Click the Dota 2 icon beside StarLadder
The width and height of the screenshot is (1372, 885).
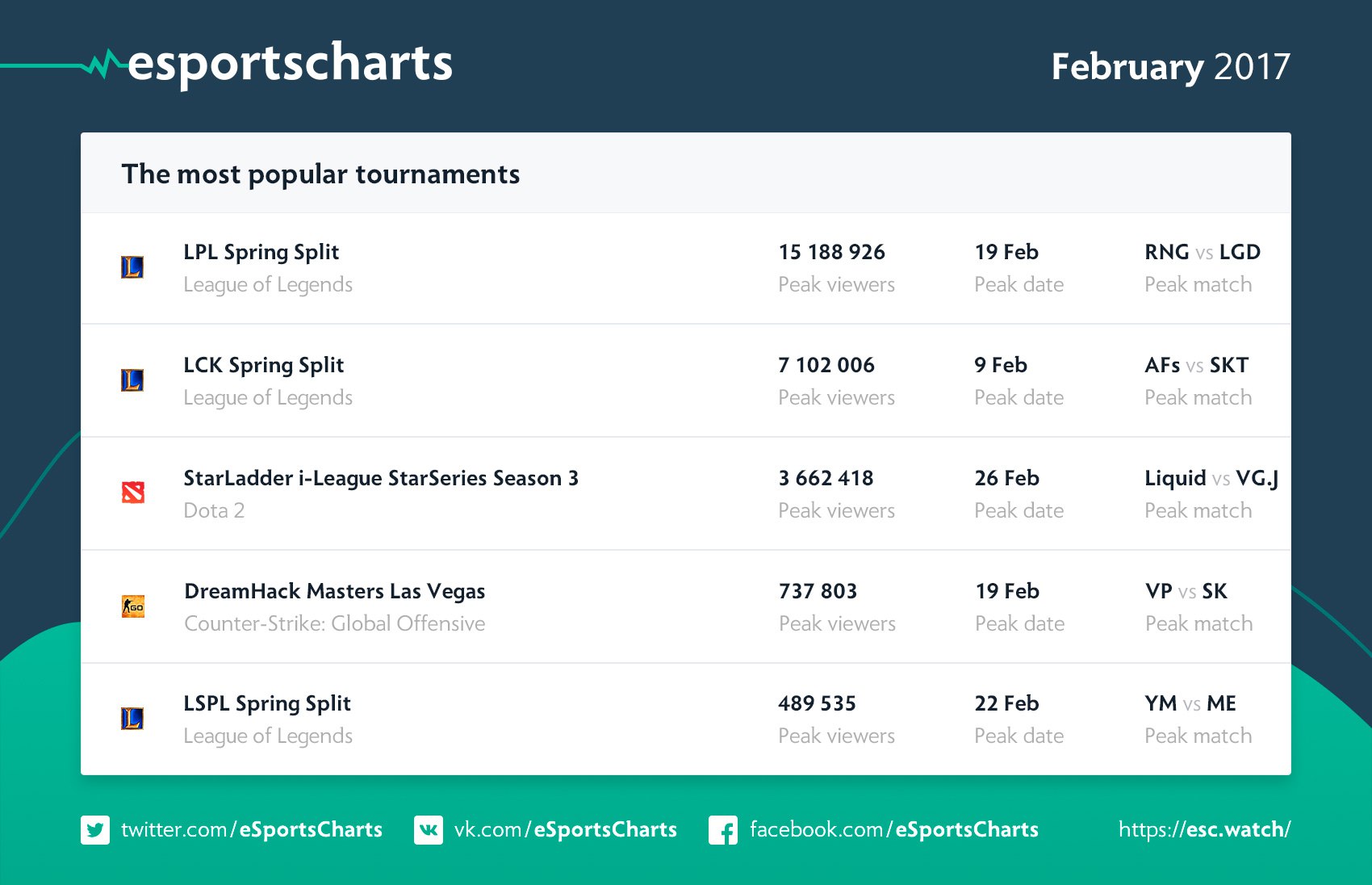(x=133, y=493)
